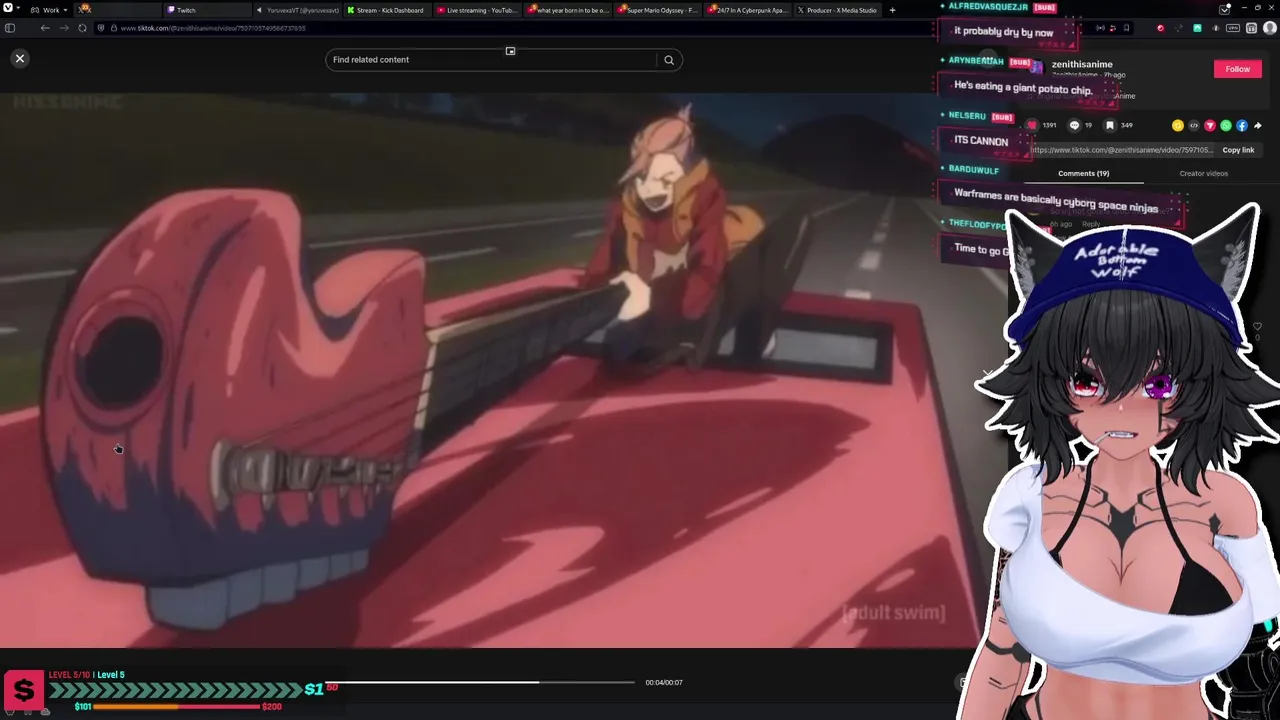This screenshot has height=720, width=1280.
Task: Click the browser forward arrow
Action: click(x=64, y=28)
